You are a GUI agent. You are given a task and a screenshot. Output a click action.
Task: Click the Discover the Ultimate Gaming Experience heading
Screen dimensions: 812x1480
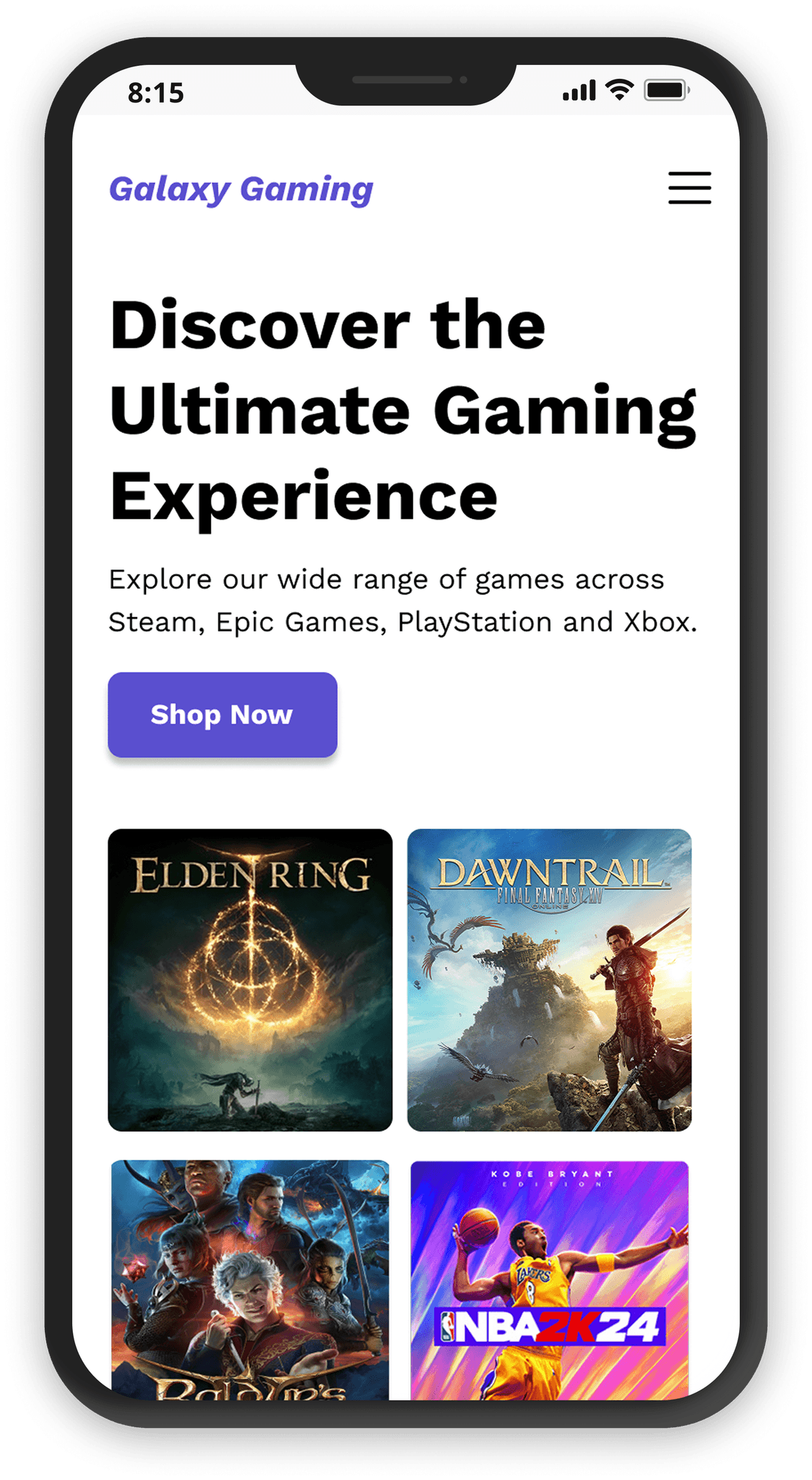pyautogui.click(x=403, y=410)
